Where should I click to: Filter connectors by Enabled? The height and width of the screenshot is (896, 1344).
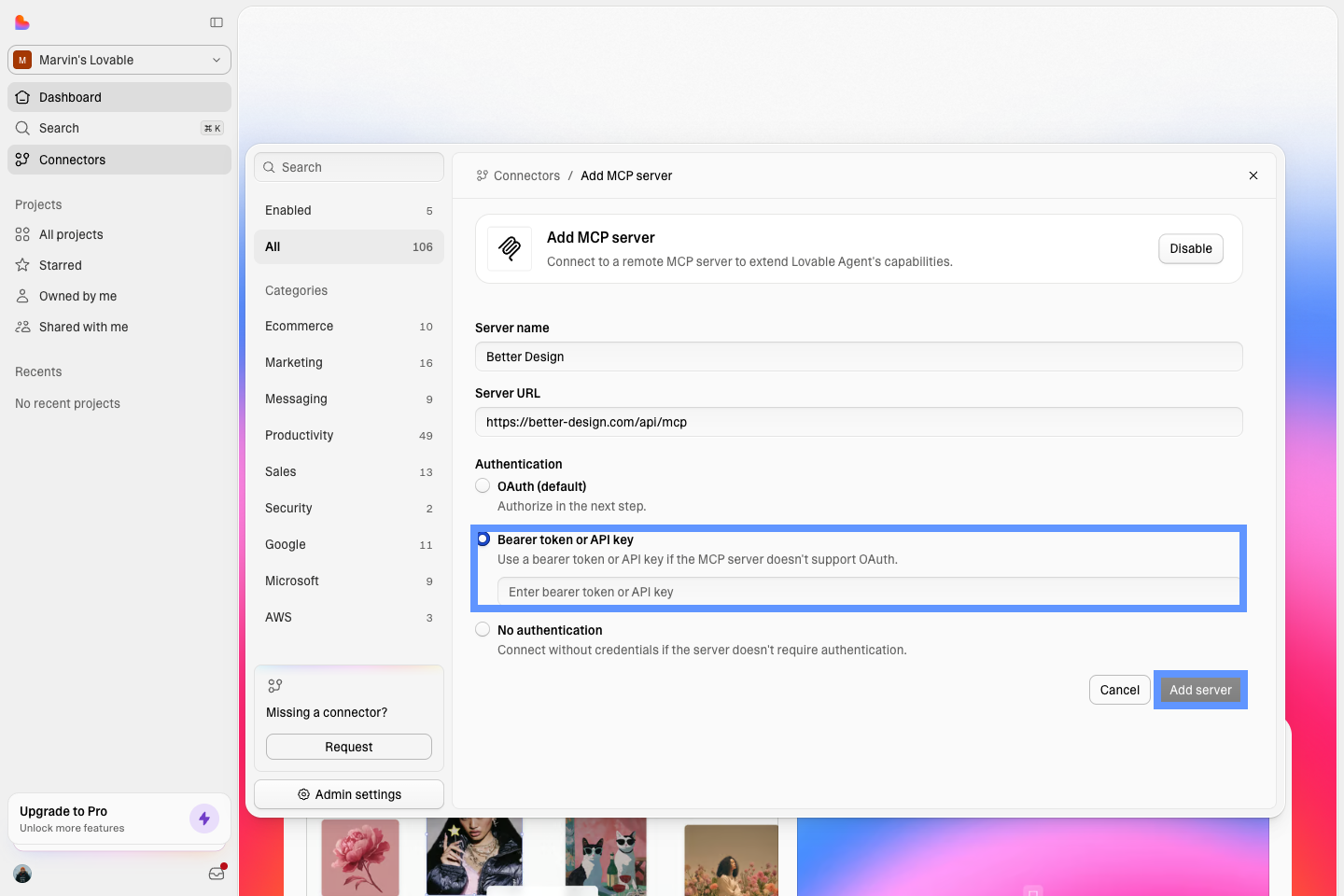coord(349,210)
